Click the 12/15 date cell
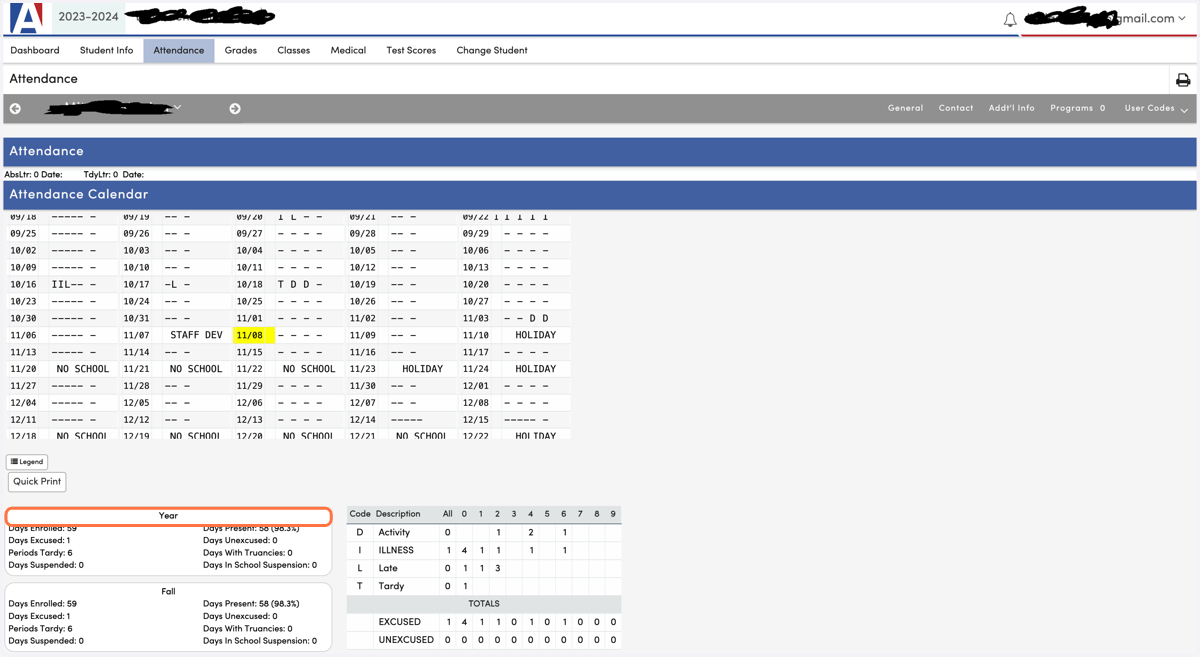Screen dimensions: 1200x657 point(476,420)
